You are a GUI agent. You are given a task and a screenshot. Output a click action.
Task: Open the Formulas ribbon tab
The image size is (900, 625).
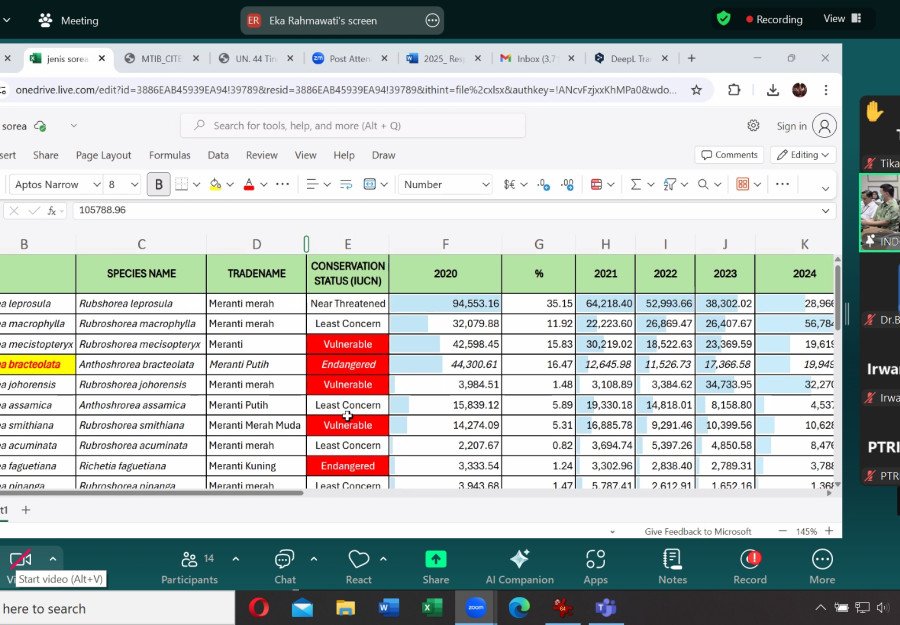click(x=169, y=155)
